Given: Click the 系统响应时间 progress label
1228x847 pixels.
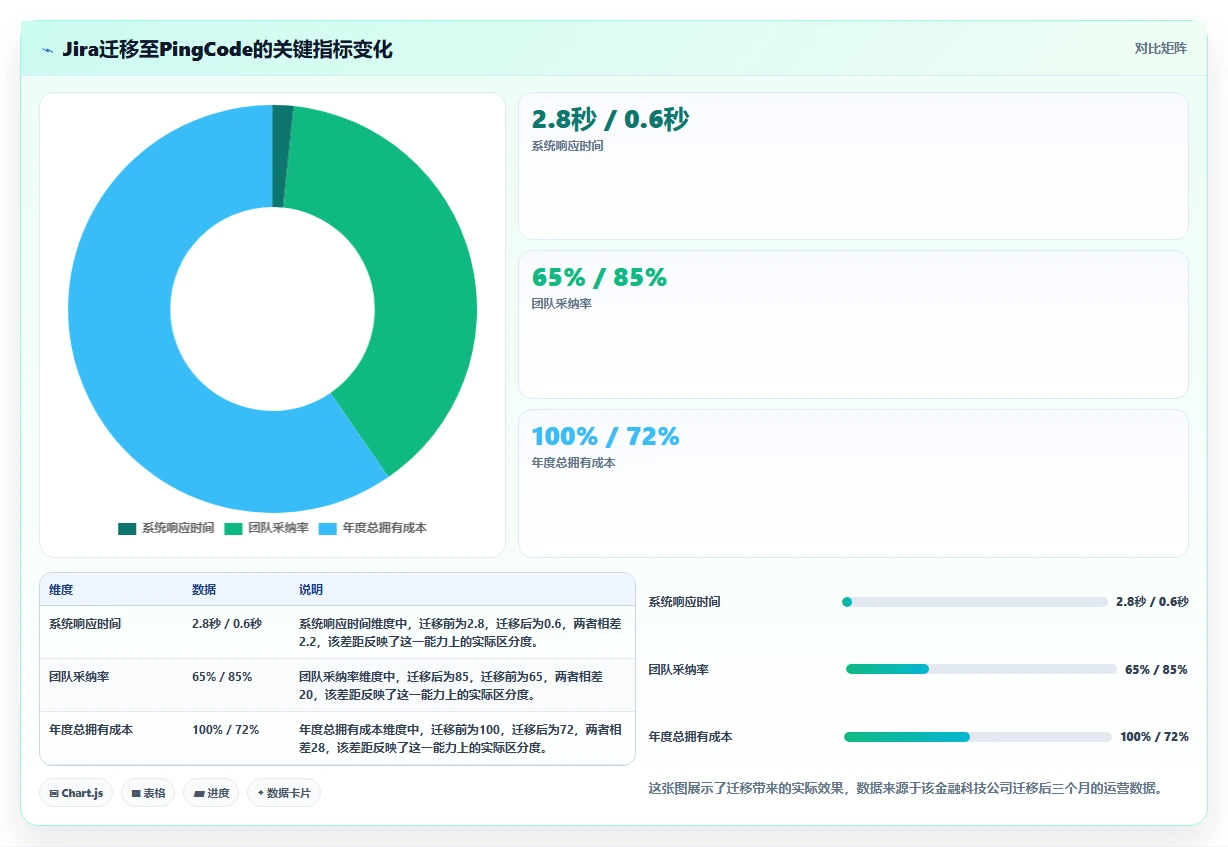Looking at the screenshot, I should point(684,602).
